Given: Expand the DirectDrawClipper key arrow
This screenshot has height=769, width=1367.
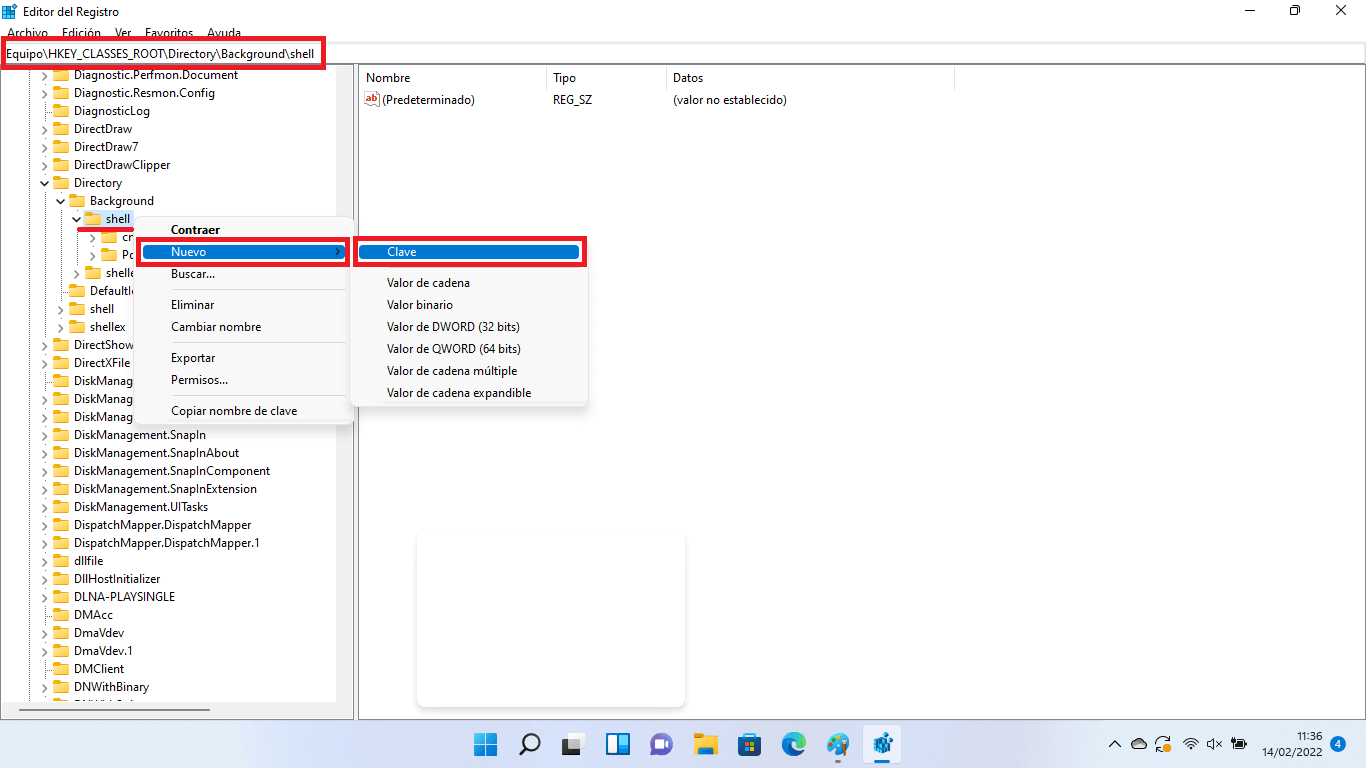Looking at the screenshot, I should 45,165.
